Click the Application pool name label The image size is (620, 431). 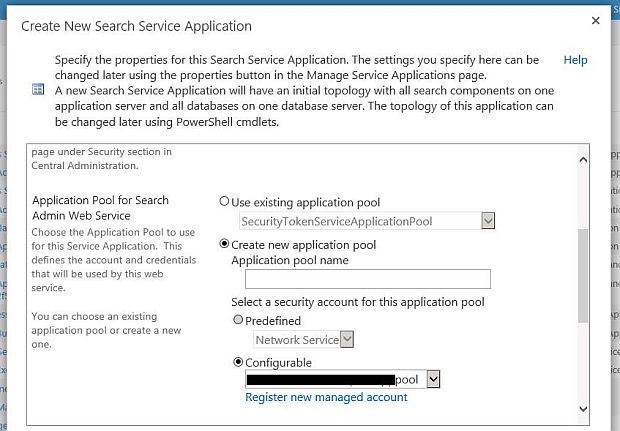(289, 260)
